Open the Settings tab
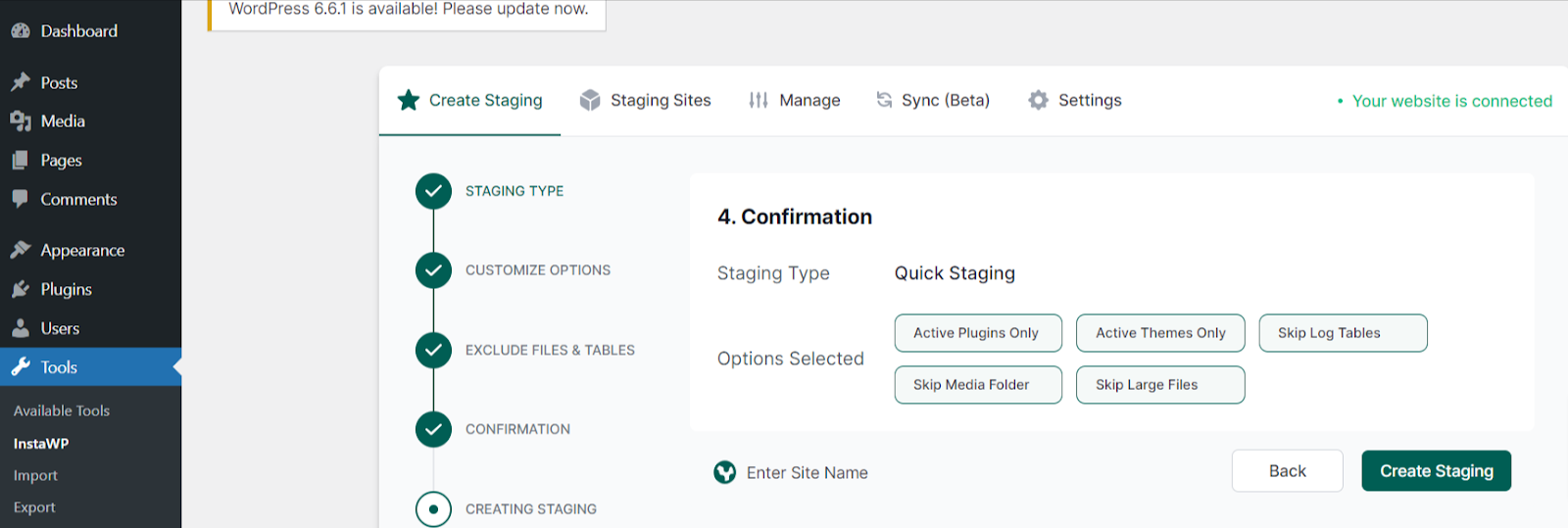The width and height of the screenshot is (1568, 528). [x=1075, y=100]
